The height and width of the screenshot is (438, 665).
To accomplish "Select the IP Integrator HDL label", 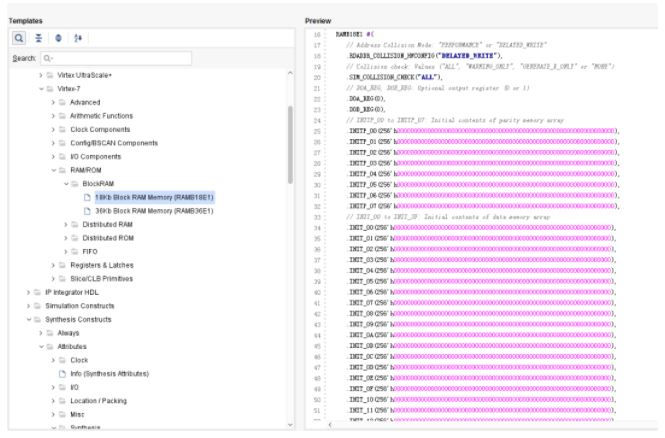I will (72, 292).
